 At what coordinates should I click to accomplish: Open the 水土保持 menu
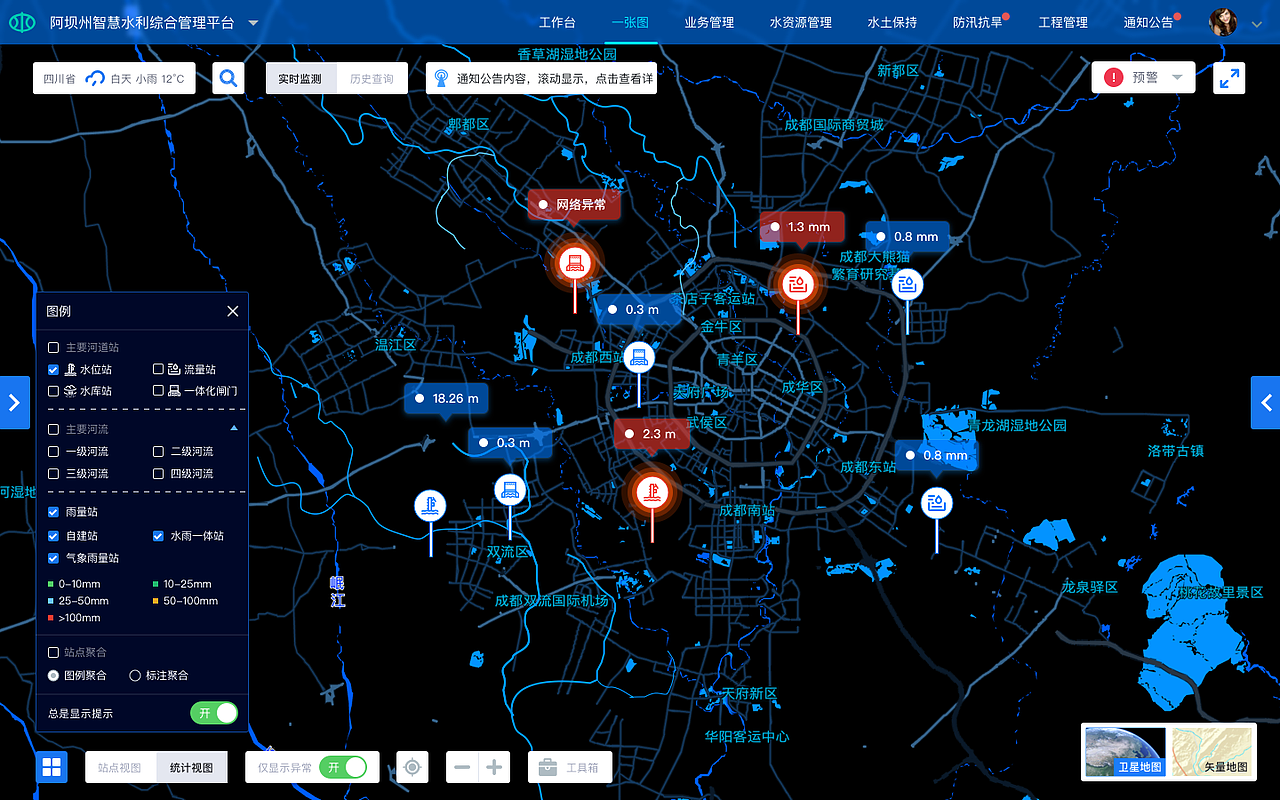tap(892, 22)
